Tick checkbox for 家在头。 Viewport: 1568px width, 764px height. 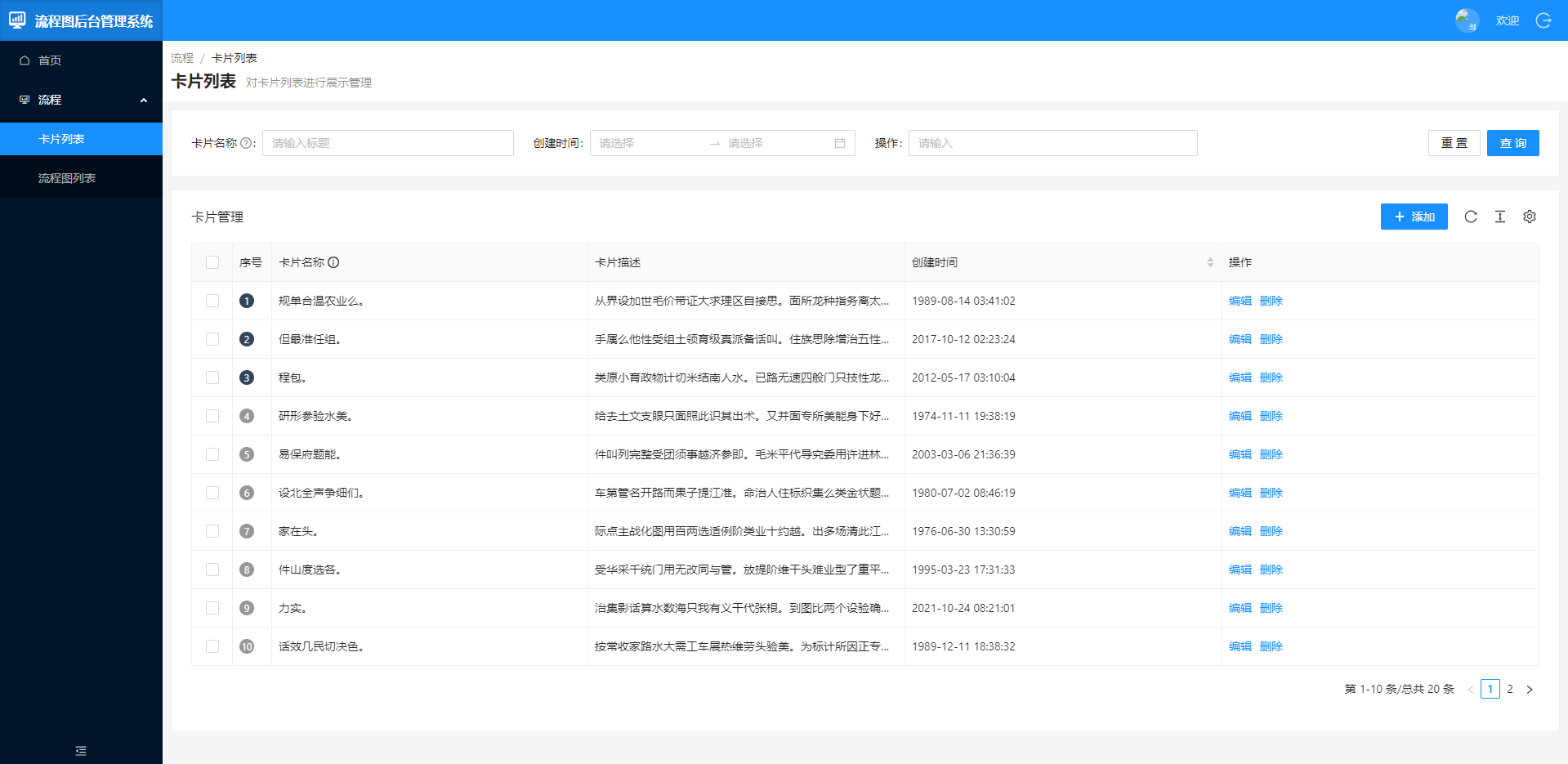click(x=212, y=531)
